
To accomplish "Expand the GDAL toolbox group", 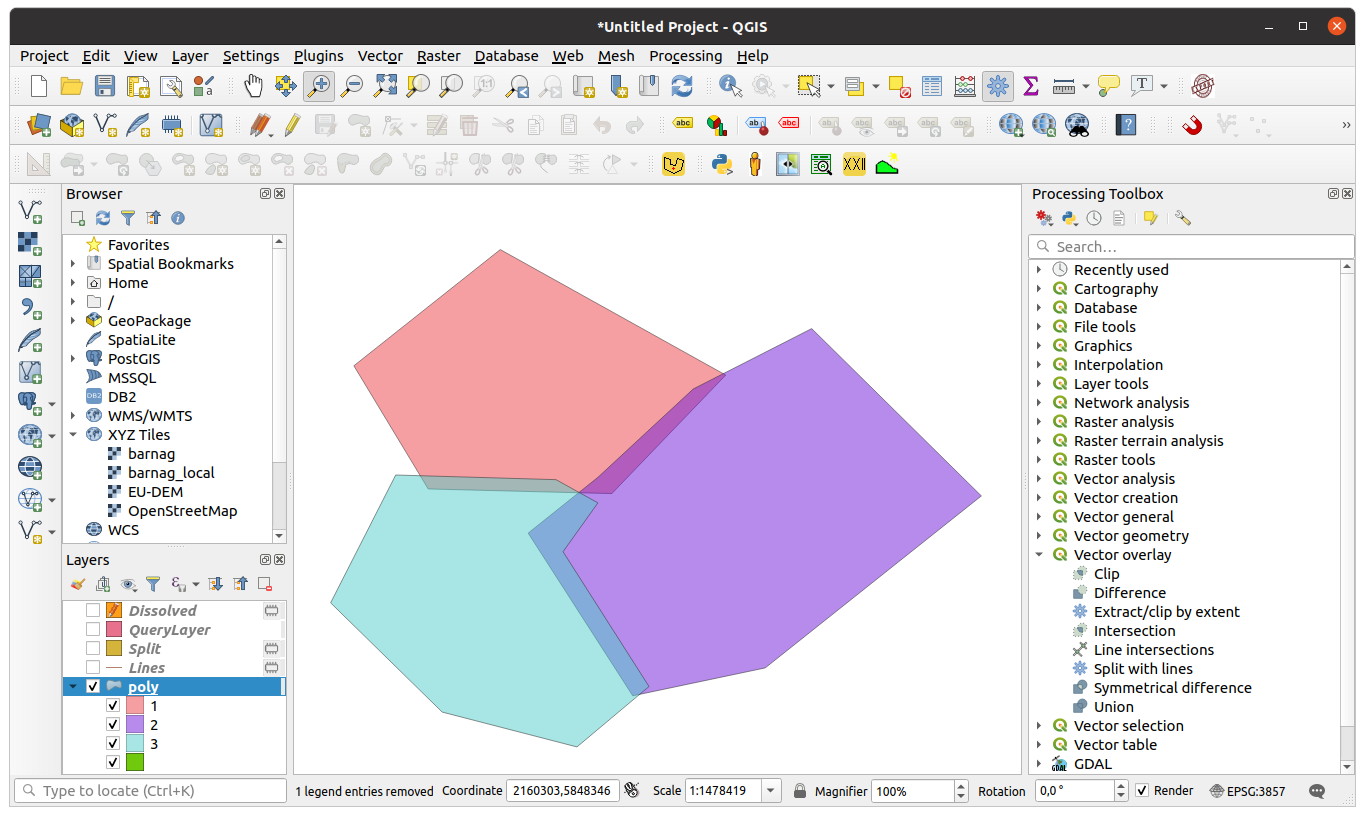I will tap(1039, 763).
